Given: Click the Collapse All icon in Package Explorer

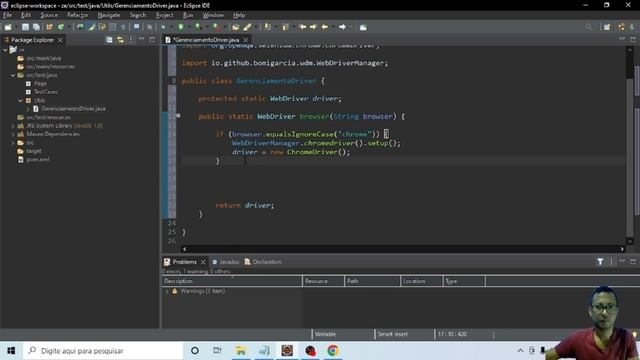Looking at the screenshot, I should 109,40.
